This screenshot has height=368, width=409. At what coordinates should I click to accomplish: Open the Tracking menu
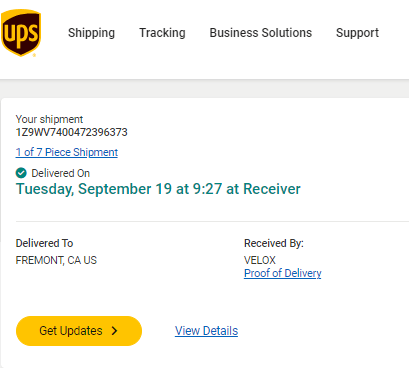click(162, 33)
